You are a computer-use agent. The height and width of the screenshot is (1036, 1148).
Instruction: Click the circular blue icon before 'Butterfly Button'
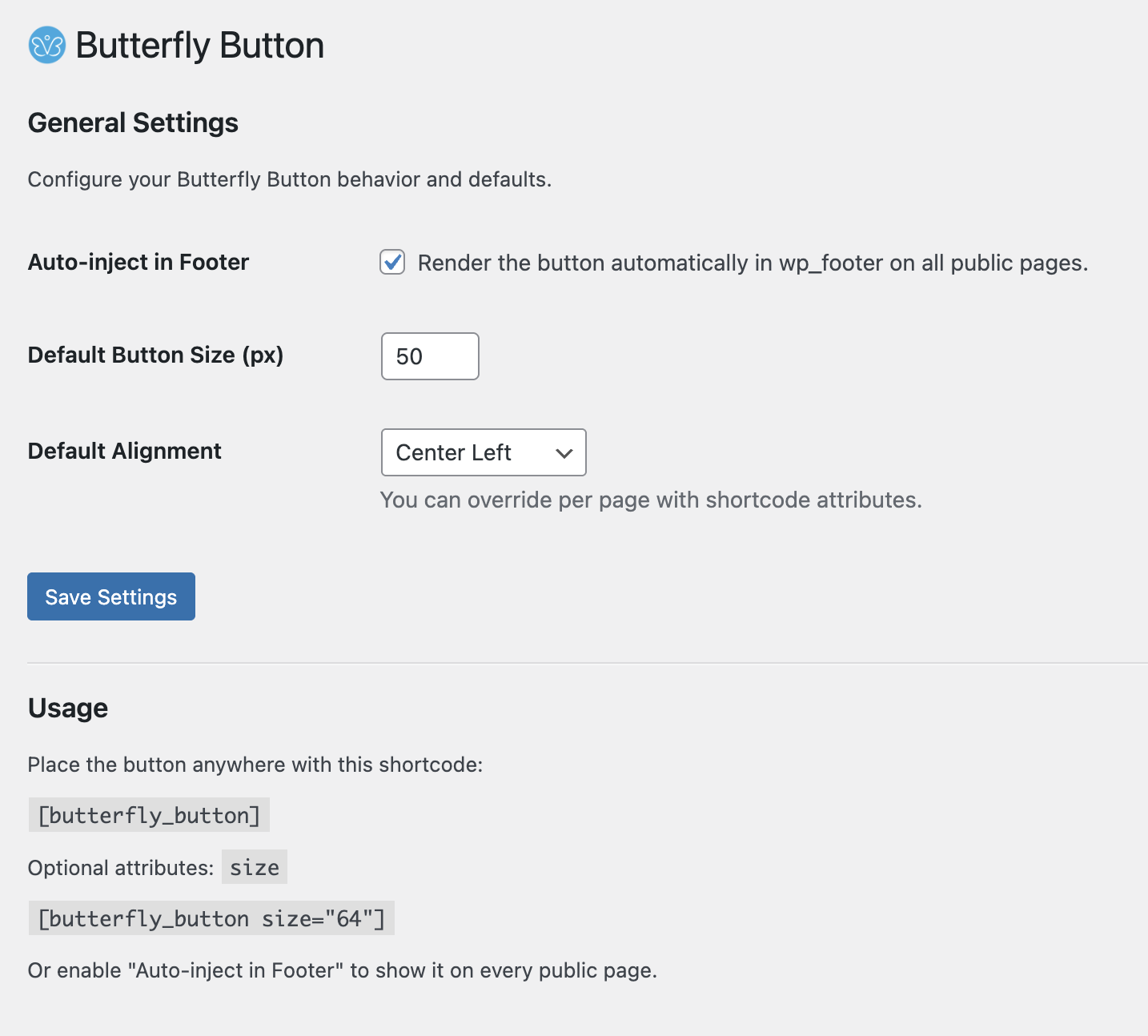point(46,46)
